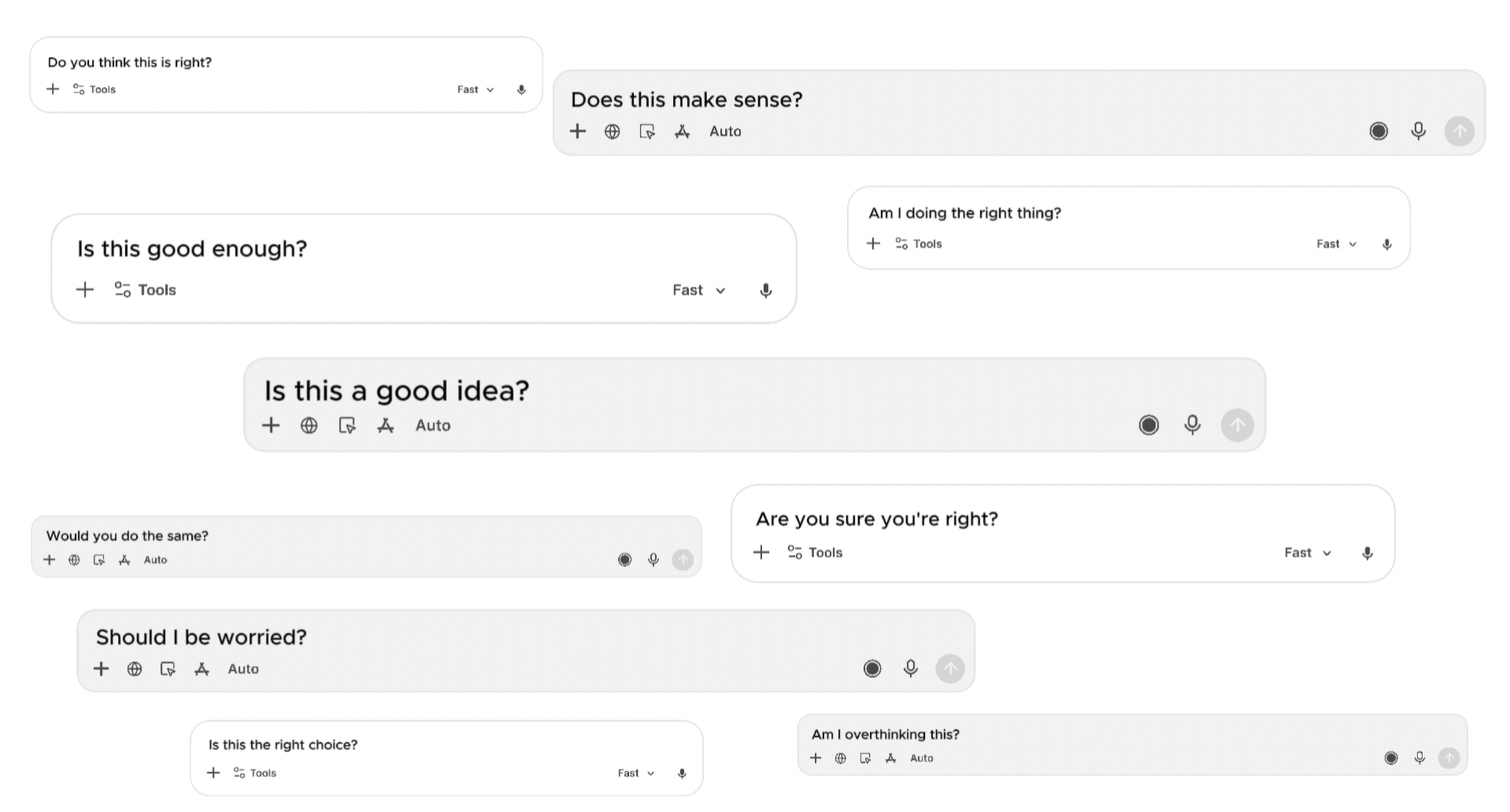Open Fast dropdown in 'Is this good enough?' box
Viewport: 1510px width, 812px height.
coord(698,290)
